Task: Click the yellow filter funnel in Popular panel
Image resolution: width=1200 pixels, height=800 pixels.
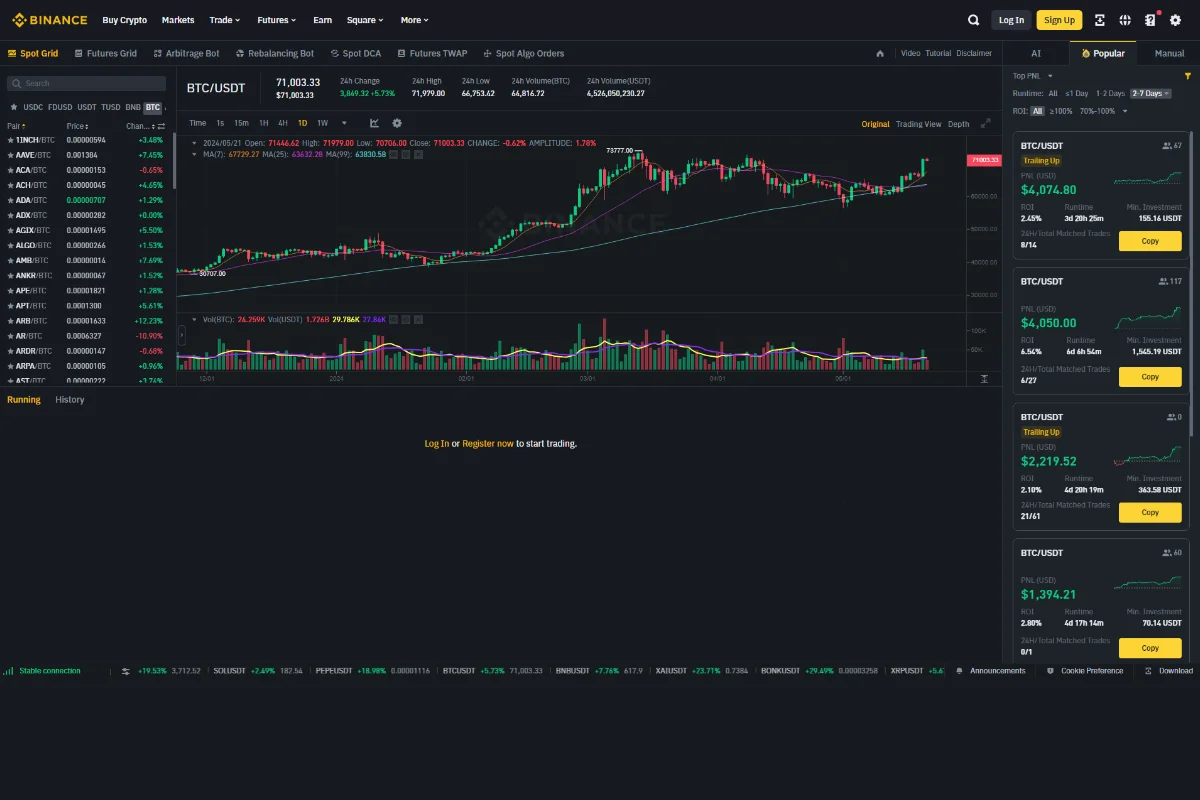Action: [x=1188, y=75]
